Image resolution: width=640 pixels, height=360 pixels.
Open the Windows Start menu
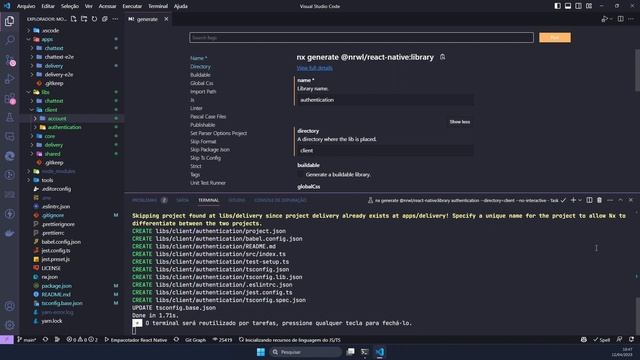coord(260,352)
